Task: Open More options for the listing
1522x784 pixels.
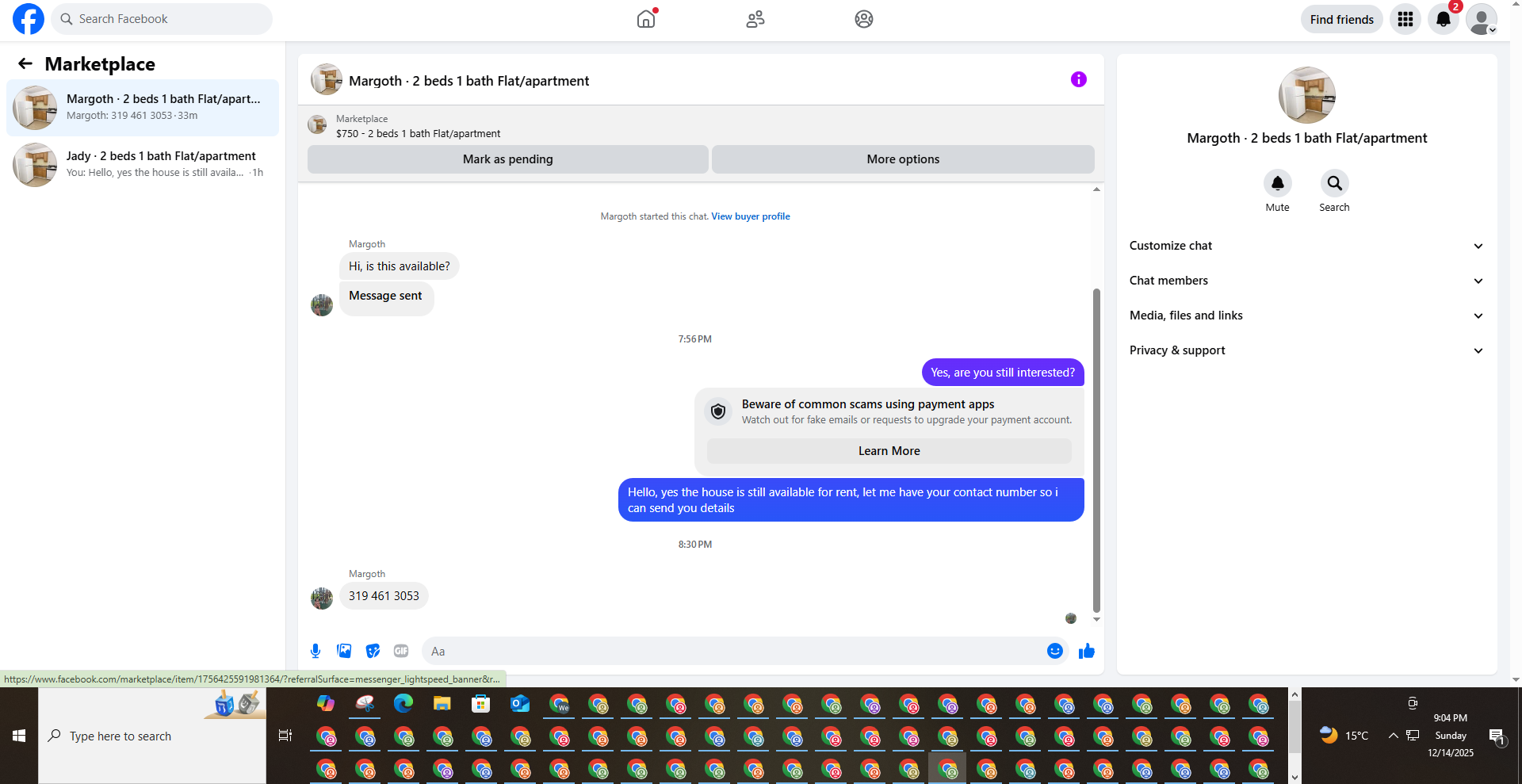Action: pyautogui.click(x=903, y=159)
